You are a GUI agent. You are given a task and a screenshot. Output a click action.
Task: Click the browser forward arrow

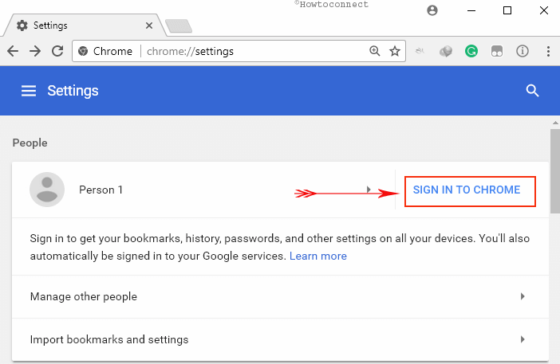click(x=35, y=51)
